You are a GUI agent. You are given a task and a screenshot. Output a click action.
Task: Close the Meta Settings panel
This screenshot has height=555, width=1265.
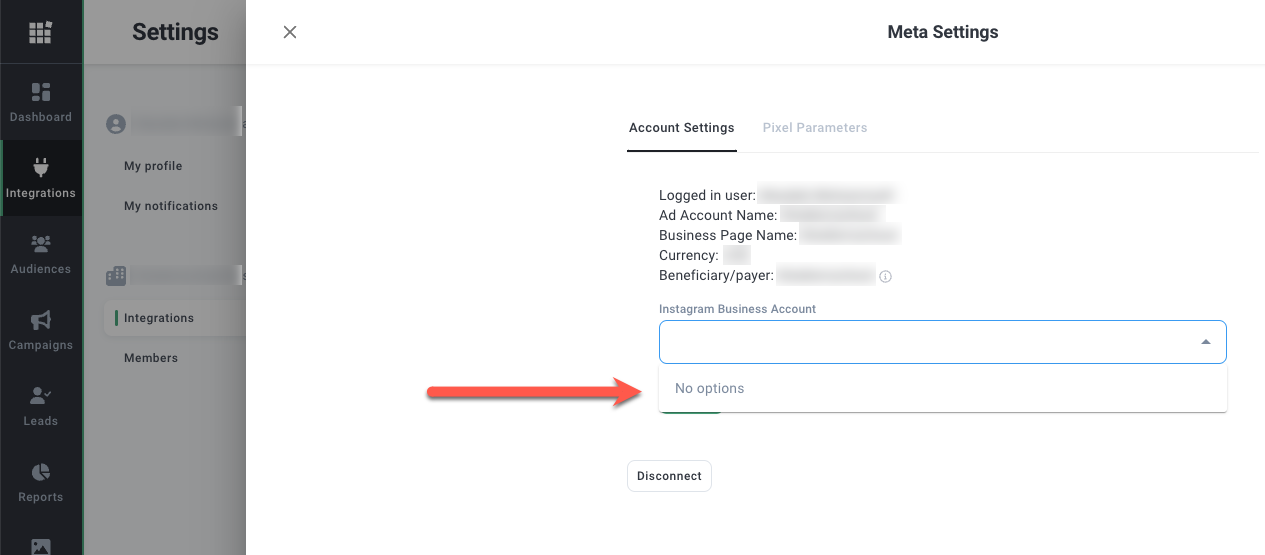290,32
